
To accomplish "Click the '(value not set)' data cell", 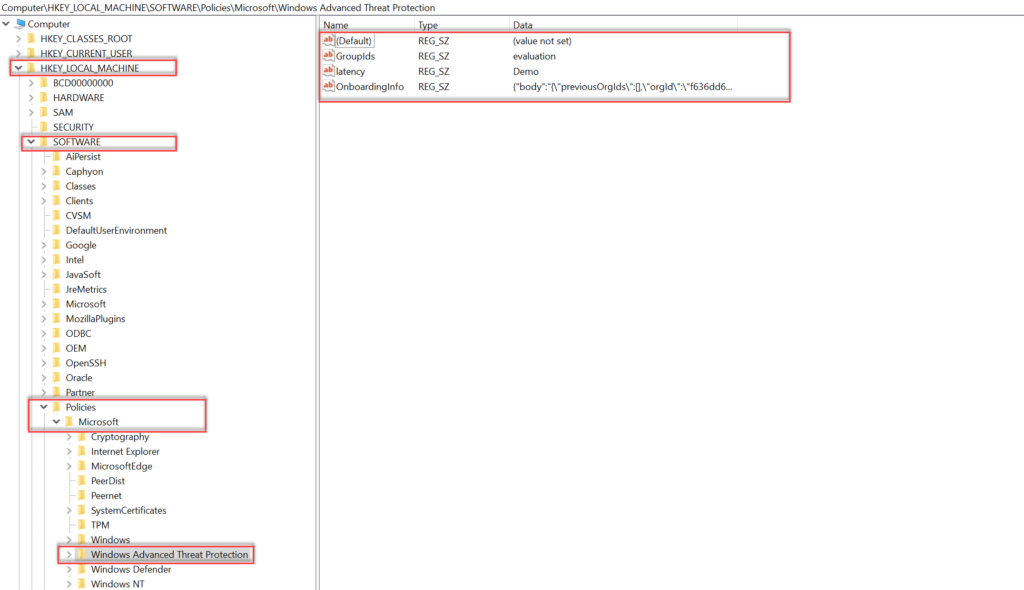I will point(542,41).
